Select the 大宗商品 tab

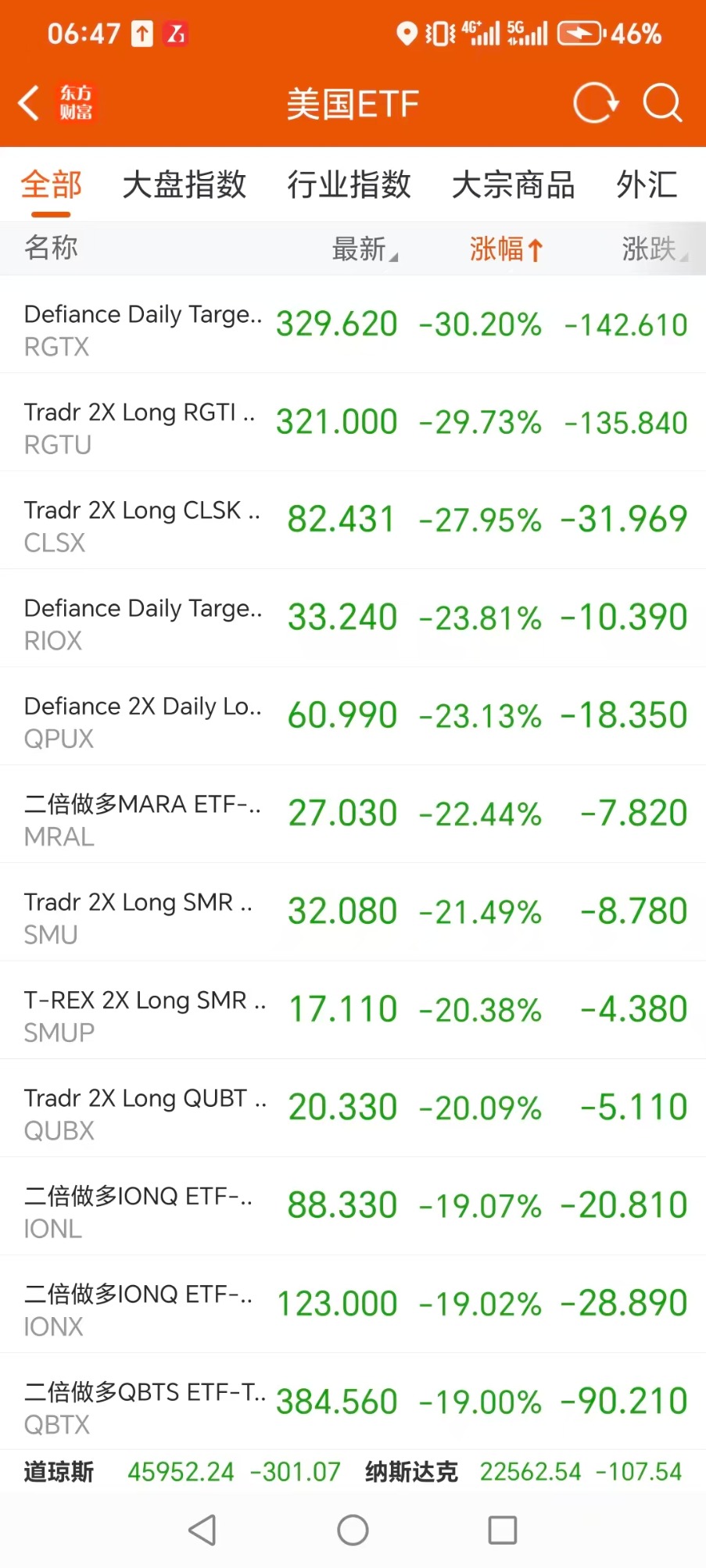[x=513, y=185]
